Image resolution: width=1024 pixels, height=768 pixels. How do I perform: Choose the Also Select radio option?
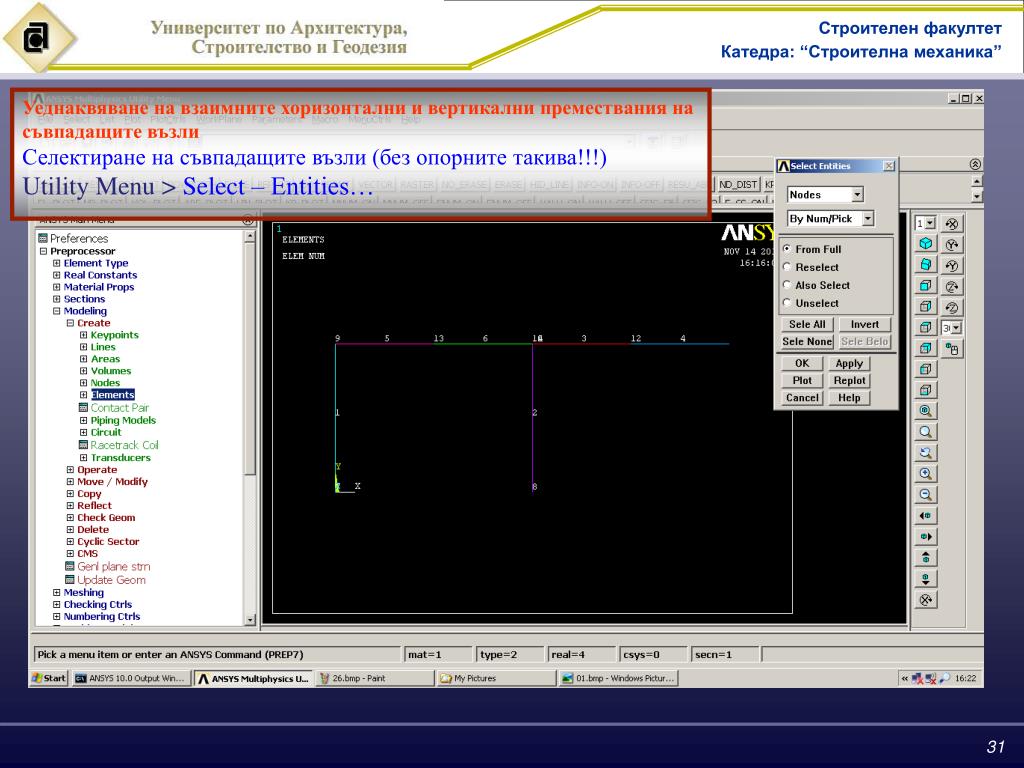pos(787,285)
